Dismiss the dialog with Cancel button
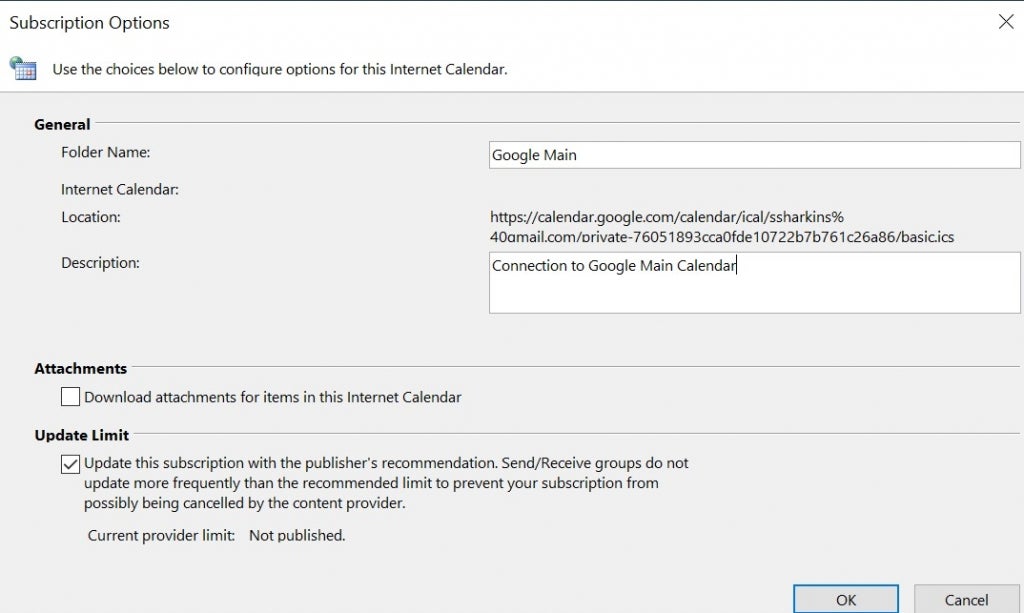This screenshot has height=613, width=1024. [x=967, y=599]
